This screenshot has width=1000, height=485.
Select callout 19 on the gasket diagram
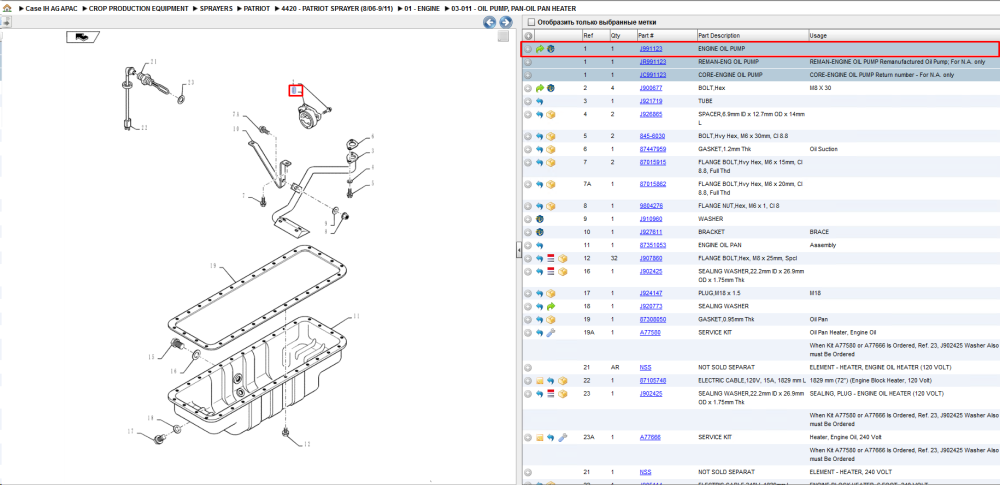pyautogui.click(x=214, y=265)
